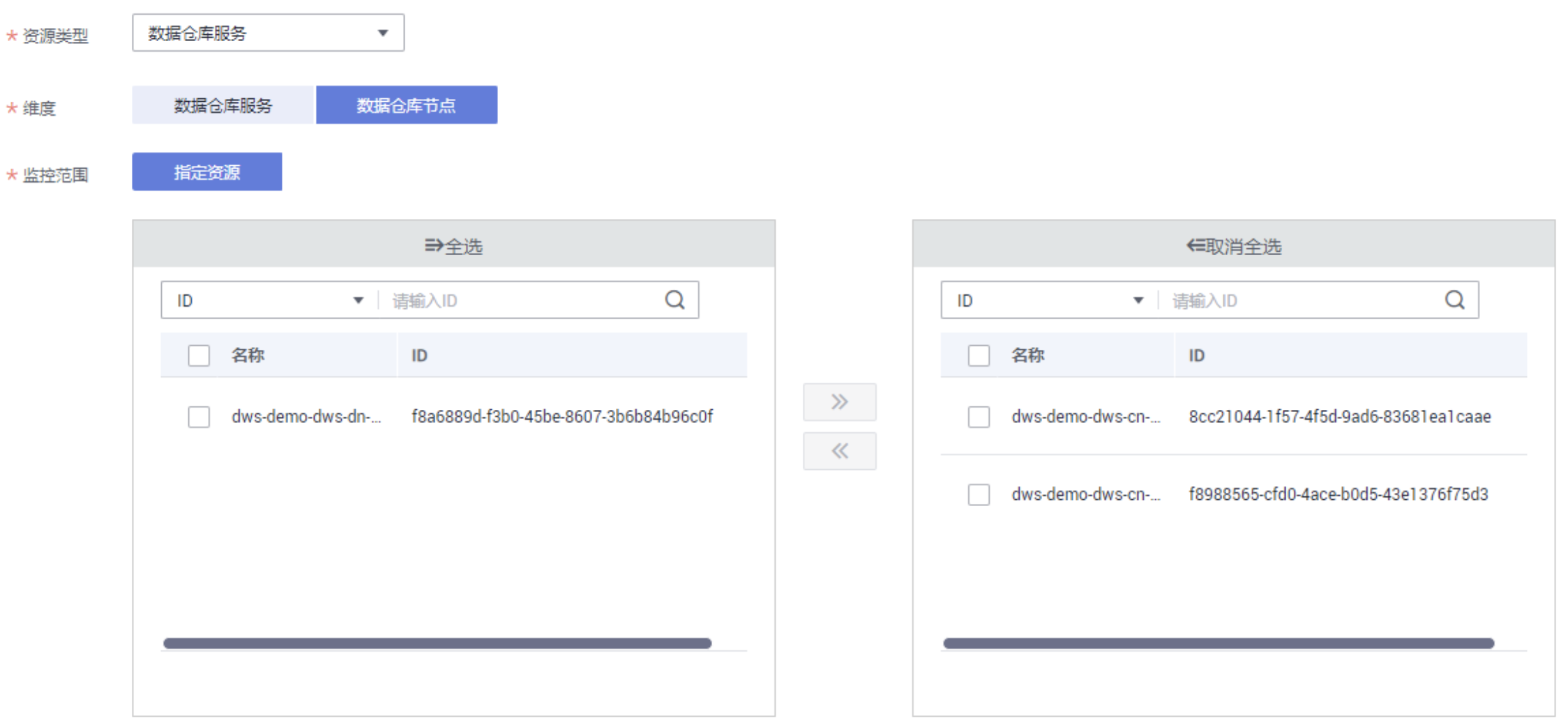Move selected items right with double-arrow button

(x=839, y=402)
